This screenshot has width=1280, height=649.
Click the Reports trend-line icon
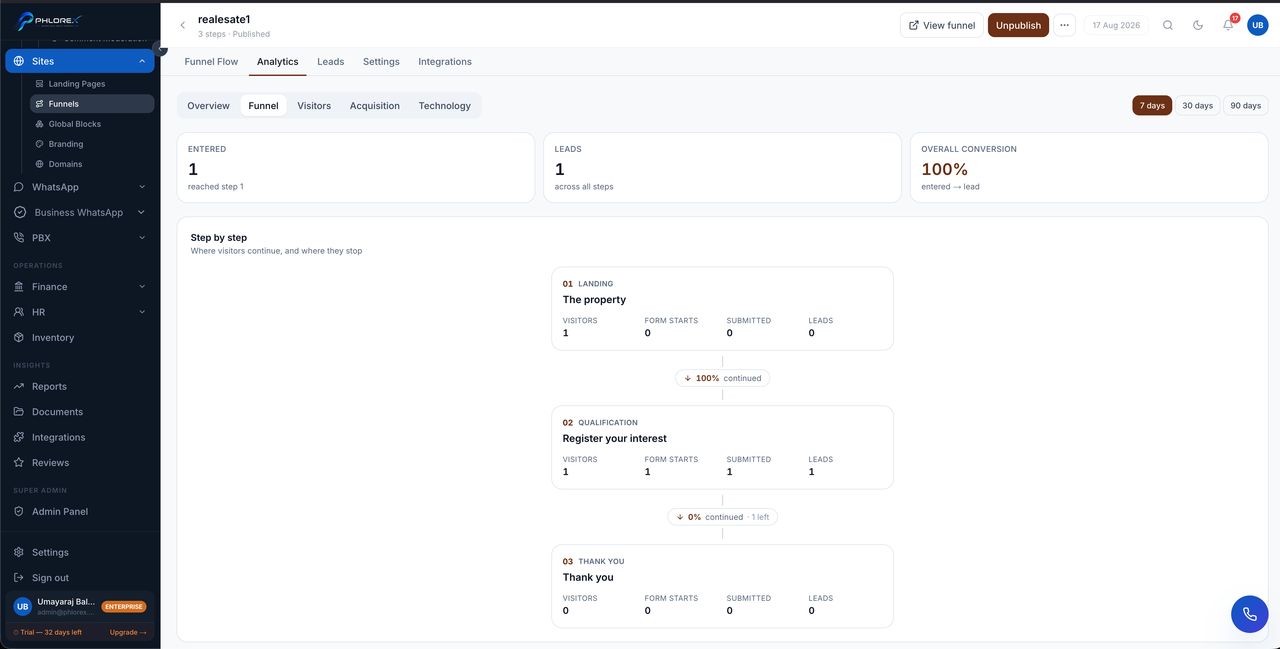pyautogui.click(x=20, y=386)
